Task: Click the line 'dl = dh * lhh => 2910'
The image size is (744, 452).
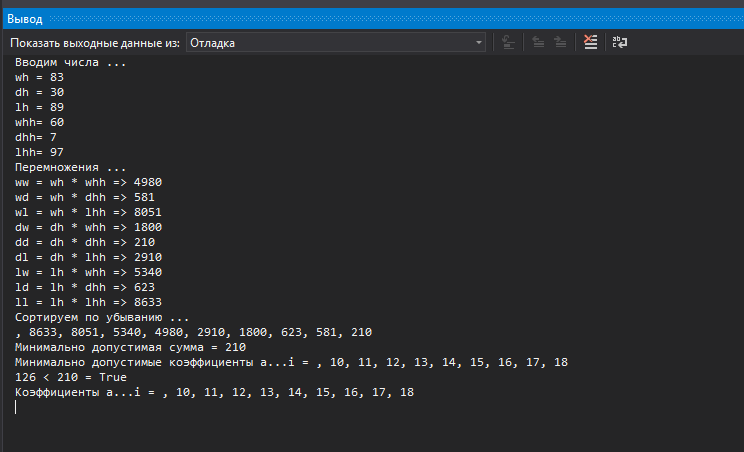Action: 88,257
